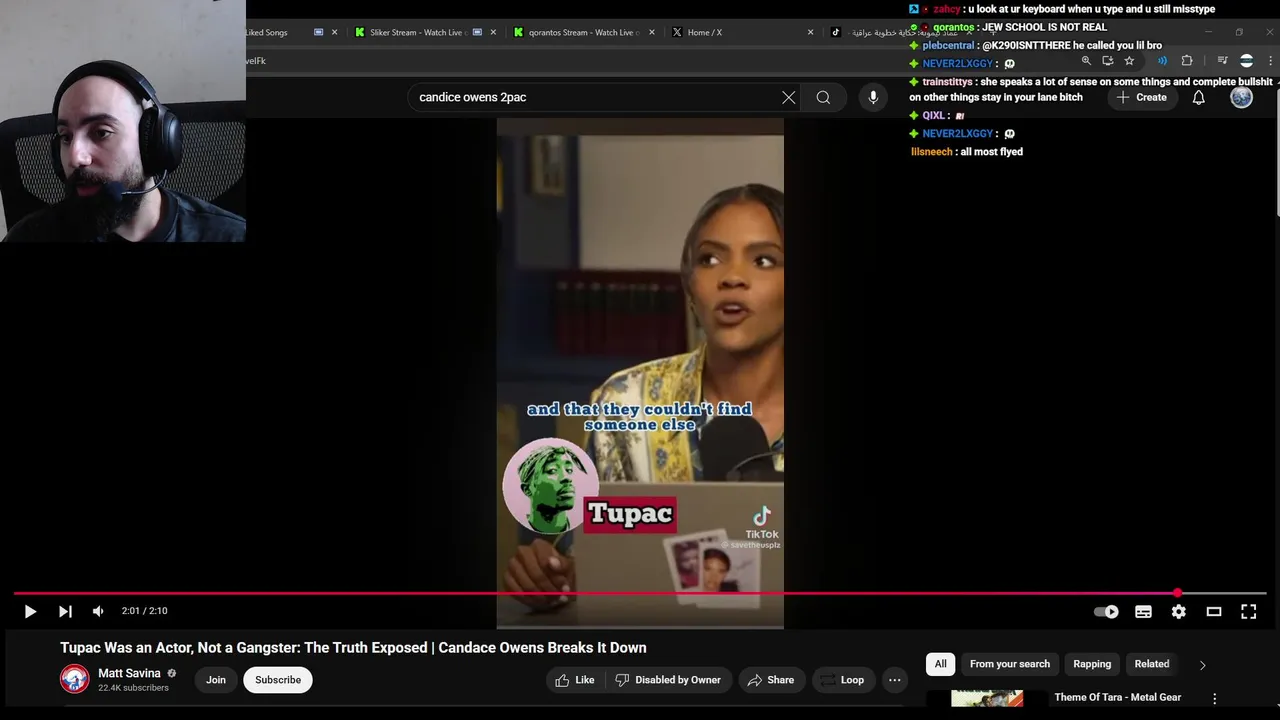Click the install app icon in address bar

1107,61
